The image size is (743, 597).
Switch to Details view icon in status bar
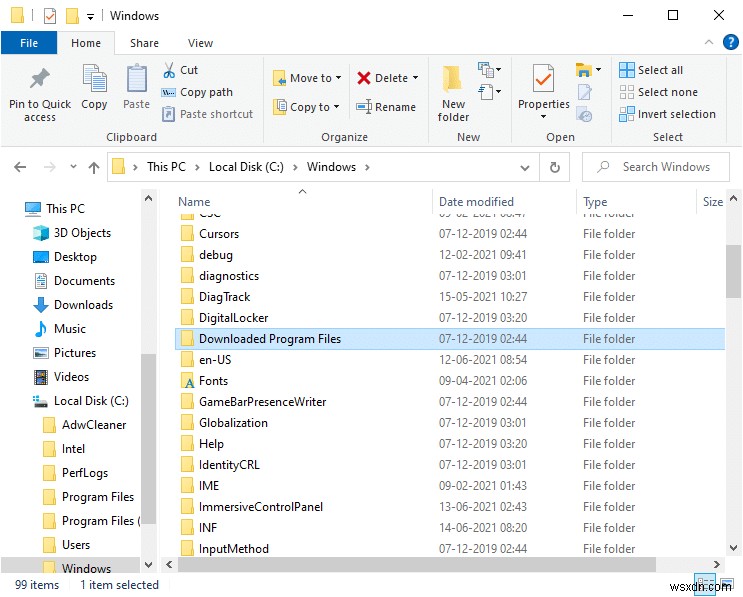(705, 583)
